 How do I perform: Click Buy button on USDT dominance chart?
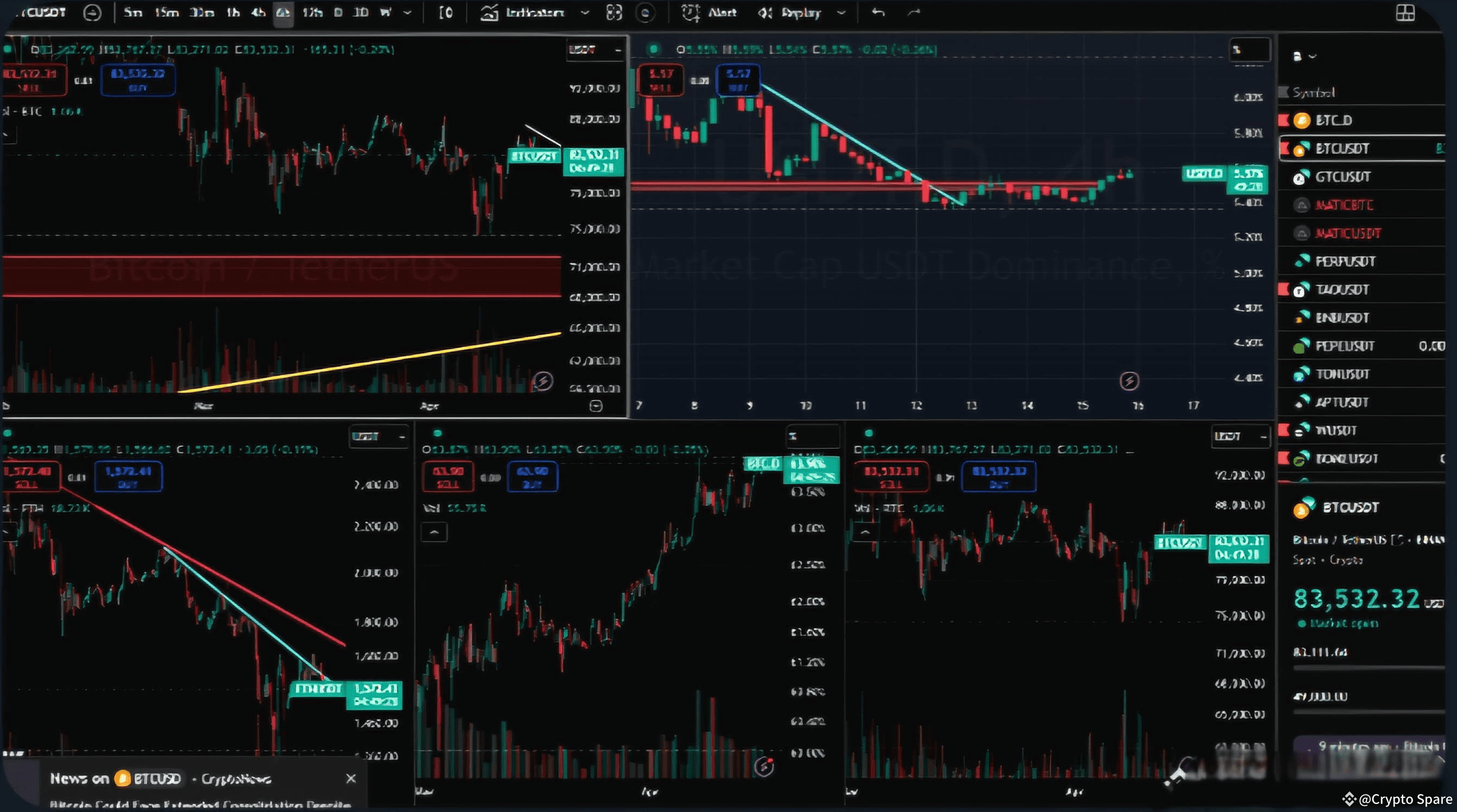pos(738,80)
